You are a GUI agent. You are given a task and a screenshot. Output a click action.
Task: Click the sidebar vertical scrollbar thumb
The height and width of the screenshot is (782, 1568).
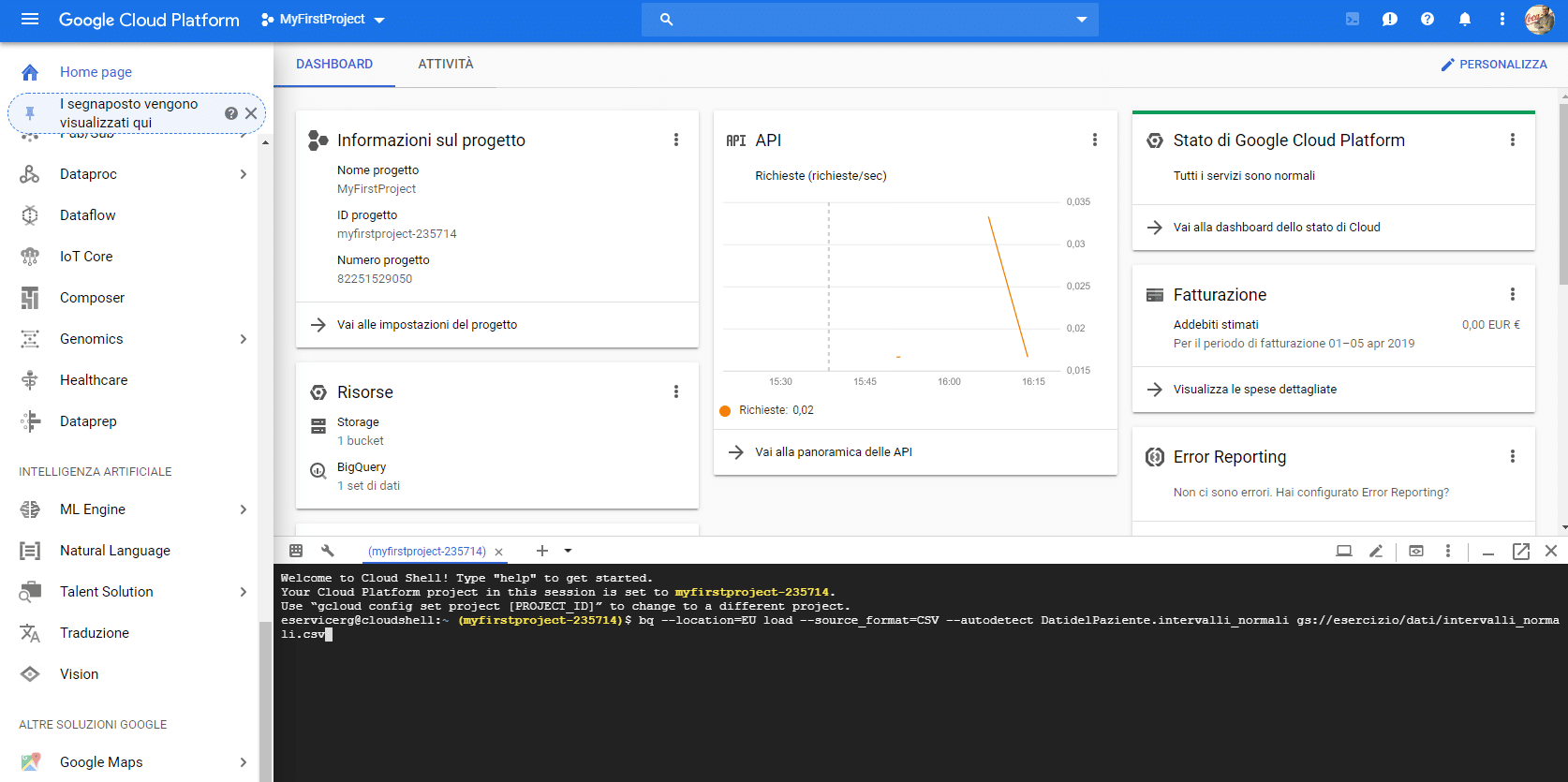265,701
